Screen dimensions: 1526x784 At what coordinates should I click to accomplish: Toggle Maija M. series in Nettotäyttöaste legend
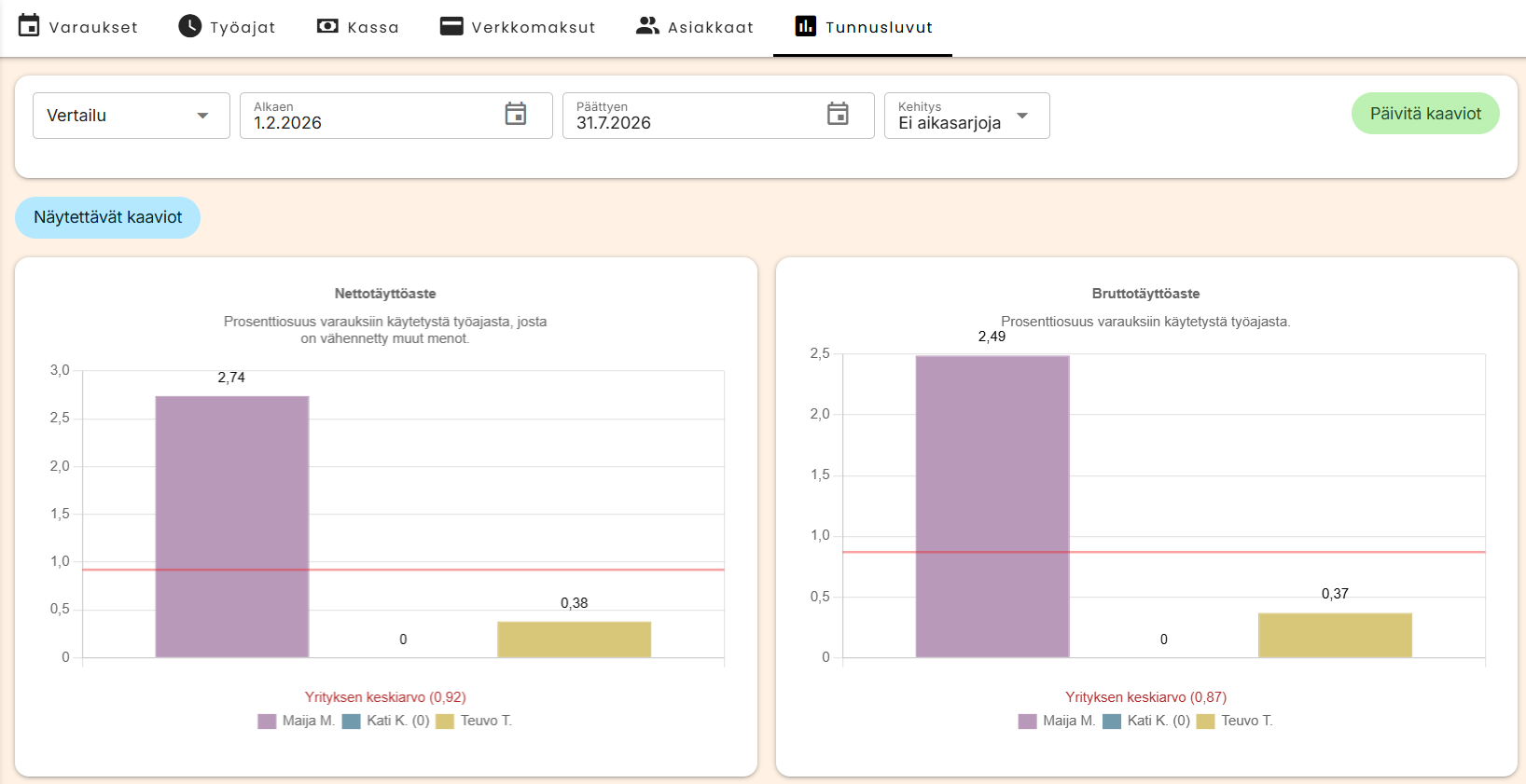[x=296, y=721]
